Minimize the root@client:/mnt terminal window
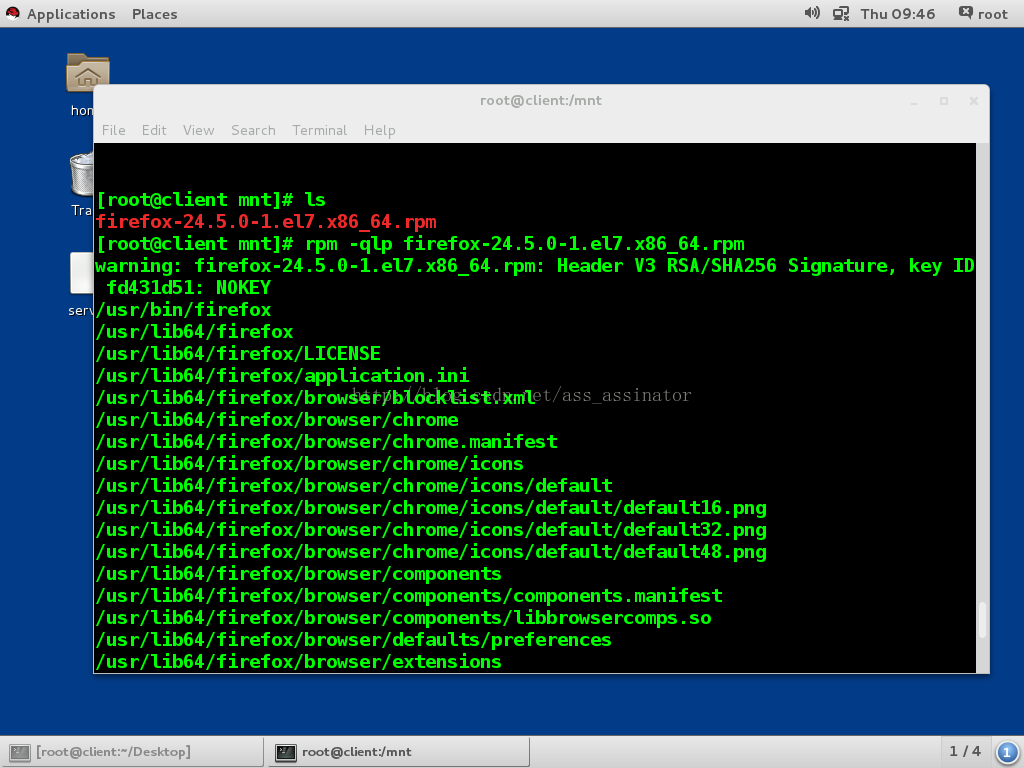 (x=914, y=101)
